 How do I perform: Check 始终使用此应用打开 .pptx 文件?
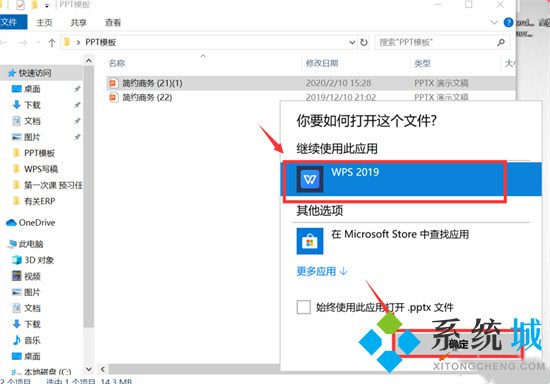coord(303,308)
